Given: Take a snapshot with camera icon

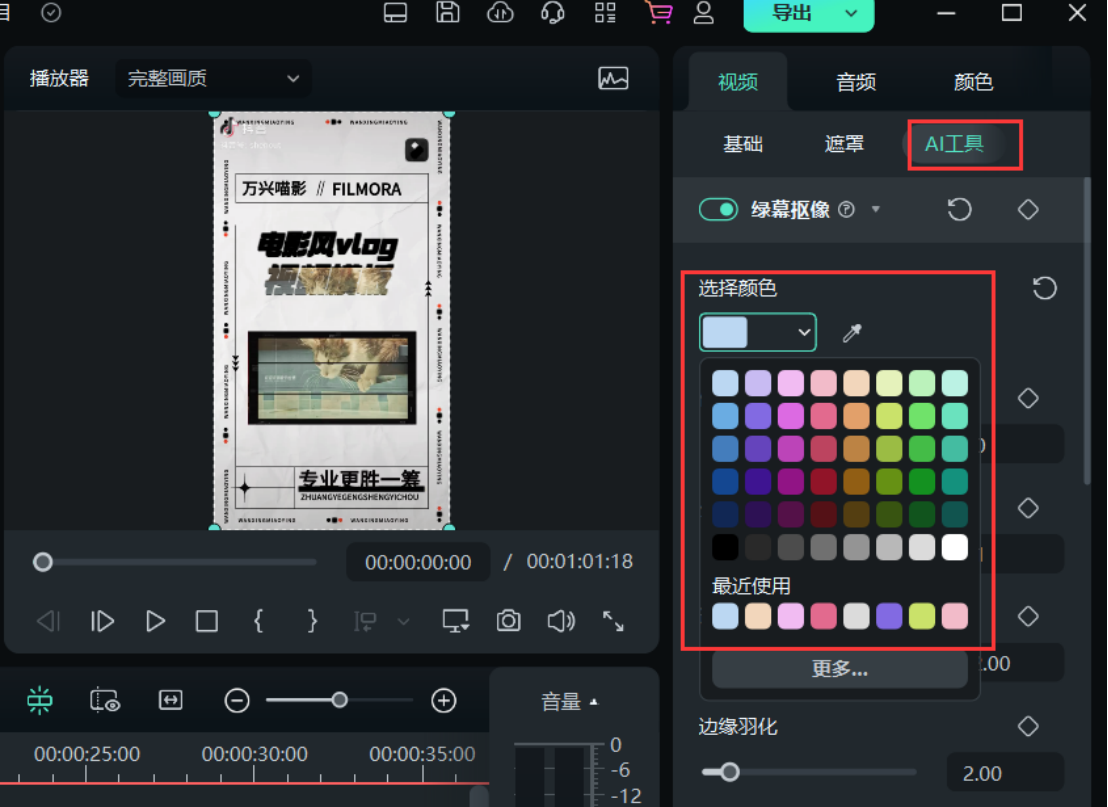Looking at the screenshot, I should tap(508, 621).
